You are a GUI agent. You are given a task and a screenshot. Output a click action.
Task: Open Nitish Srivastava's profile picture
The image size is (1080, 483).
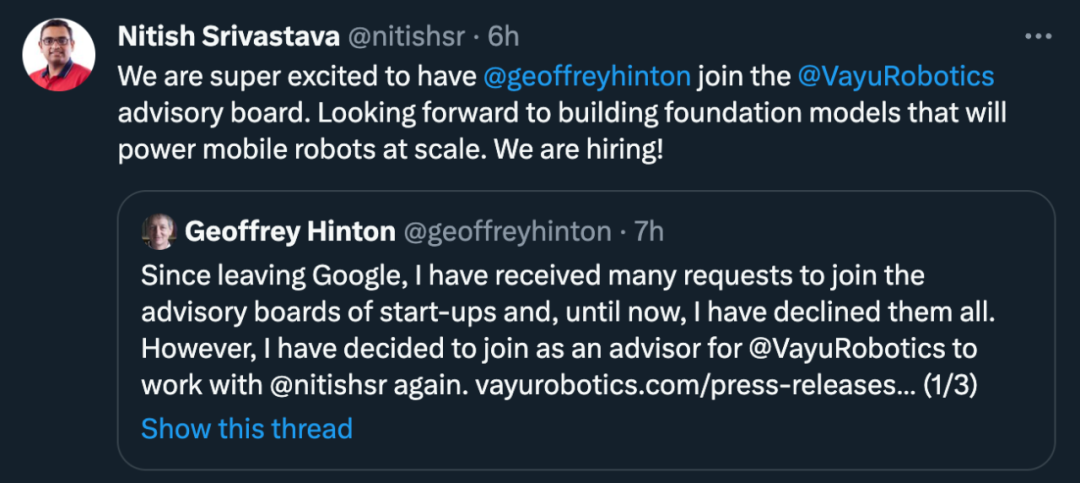58,55
